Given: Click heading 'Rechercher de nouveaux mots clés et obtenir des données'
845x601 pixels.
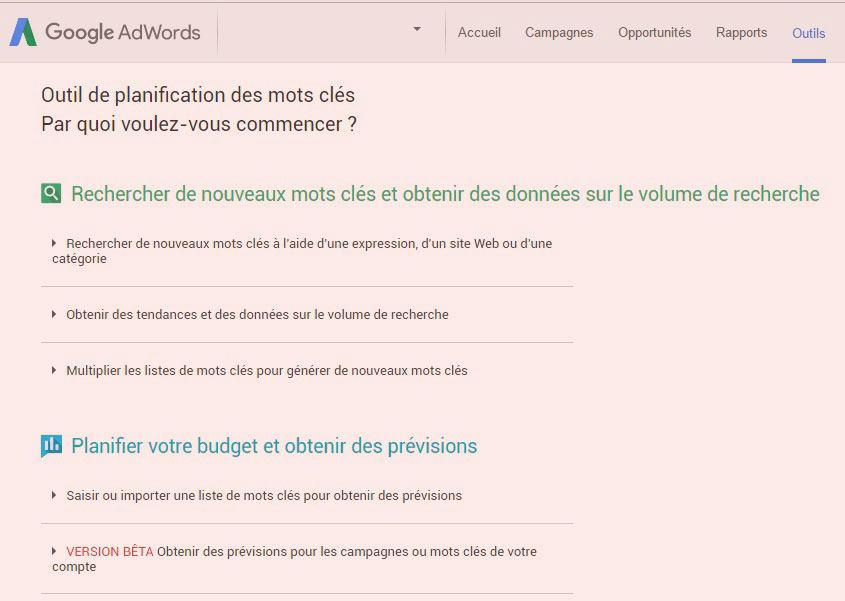Looking at the screenshot, I should (x=445, y=194).
